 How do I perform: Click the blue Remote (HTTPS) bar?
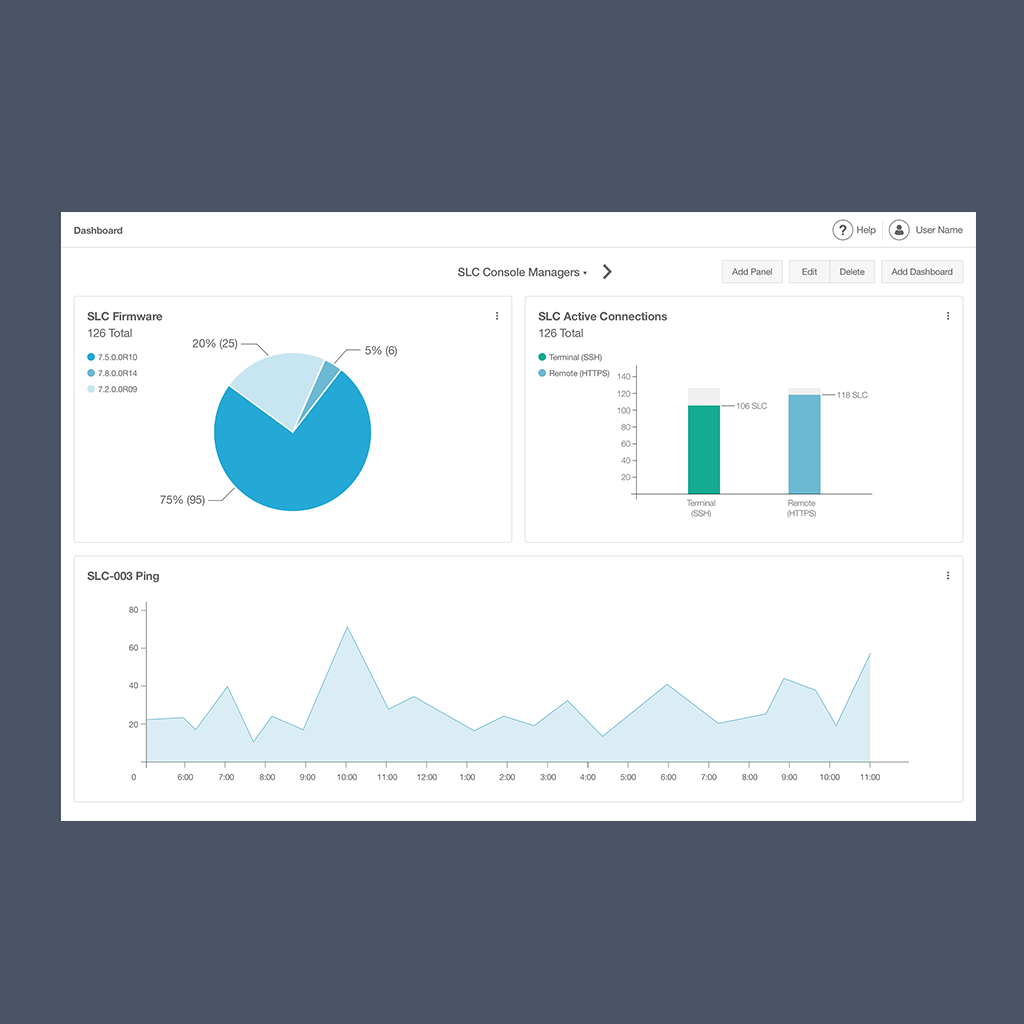coord(805,444)
